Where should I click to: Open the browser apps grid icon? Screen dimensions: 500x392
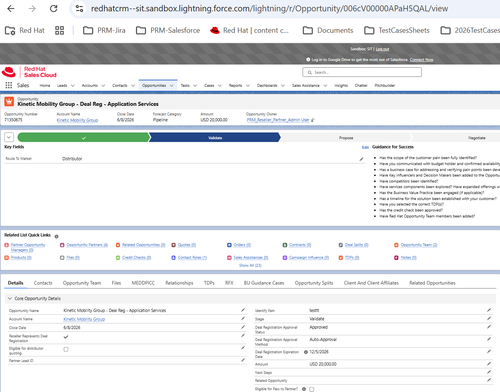[x=60, y=30]
